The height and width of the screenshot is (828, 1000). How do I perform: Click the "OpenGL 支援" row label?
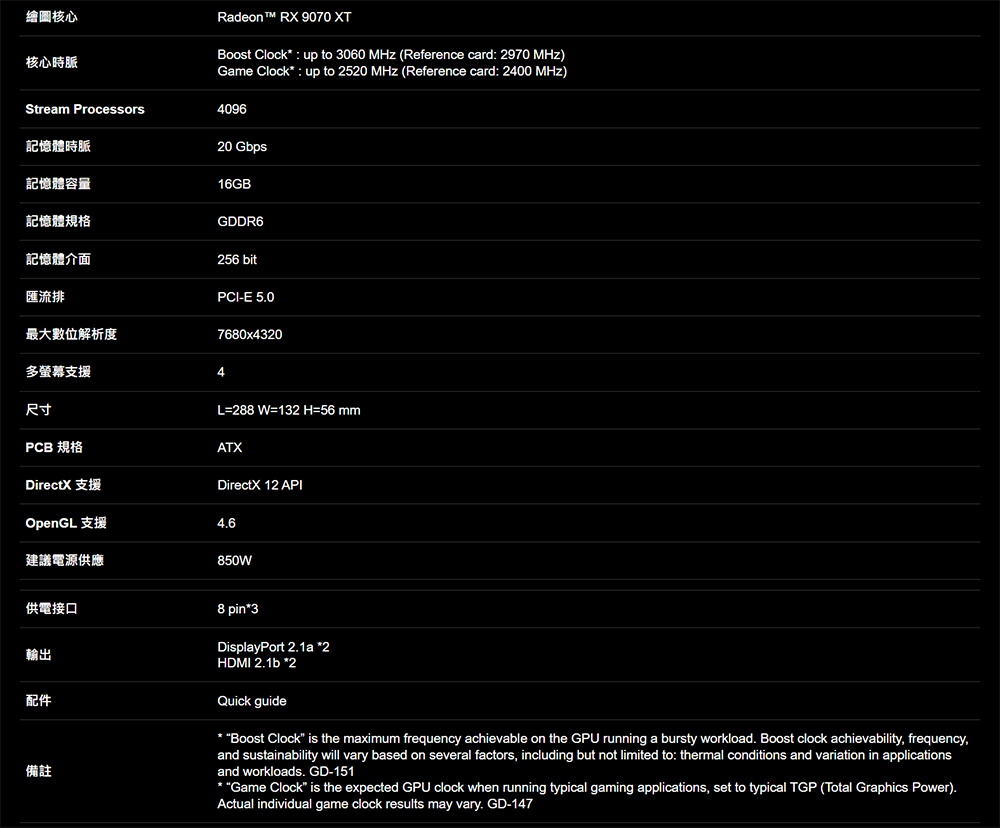pyautogui.click(x=66, y=523)
